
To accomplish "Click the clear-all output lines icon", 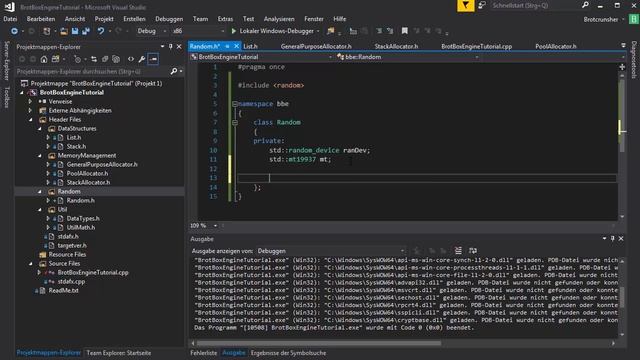I will point(458,251).
